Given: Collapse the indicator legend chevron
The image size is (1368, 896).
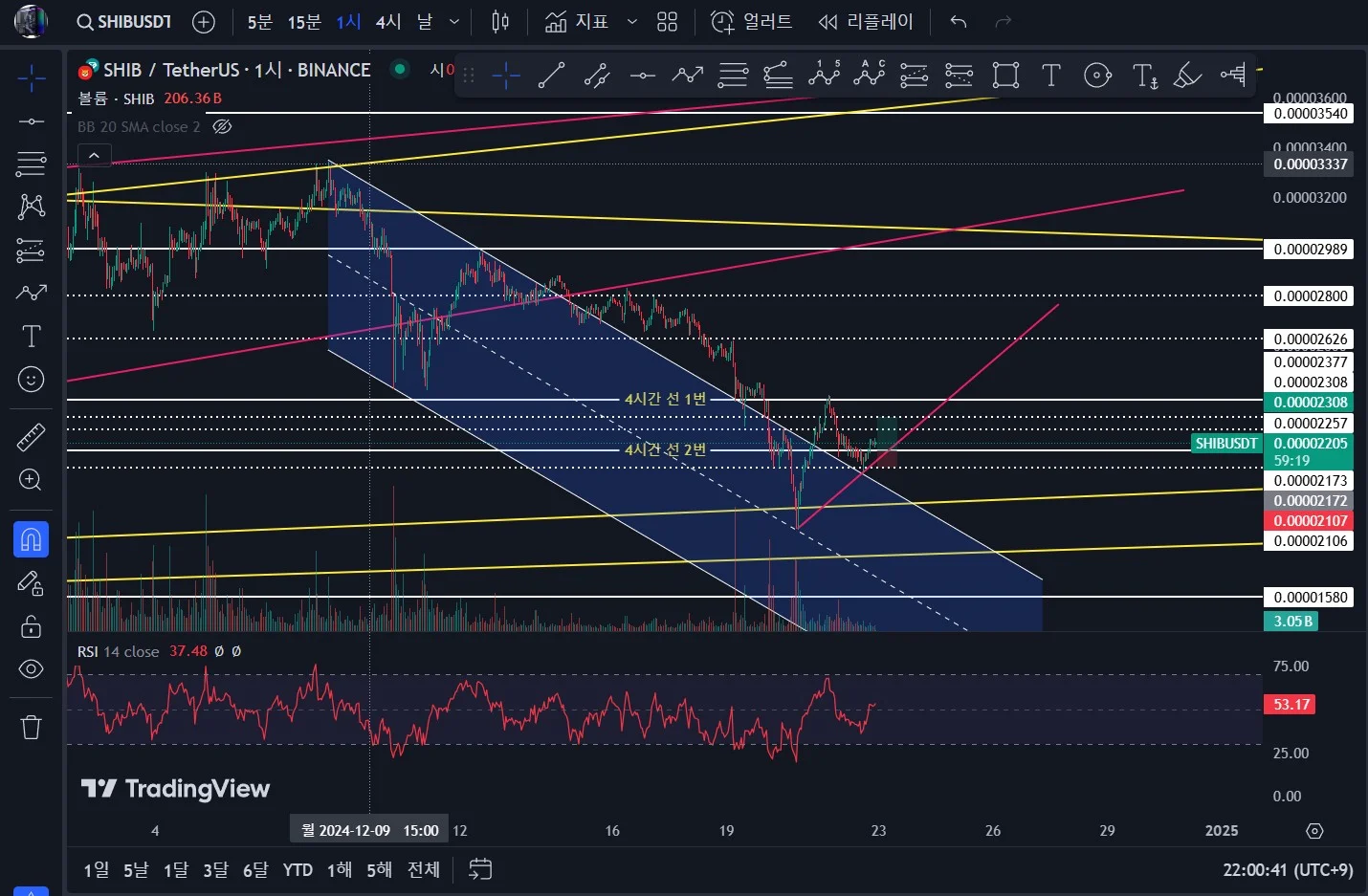Looking at the screenshot, I should (94, 155).
